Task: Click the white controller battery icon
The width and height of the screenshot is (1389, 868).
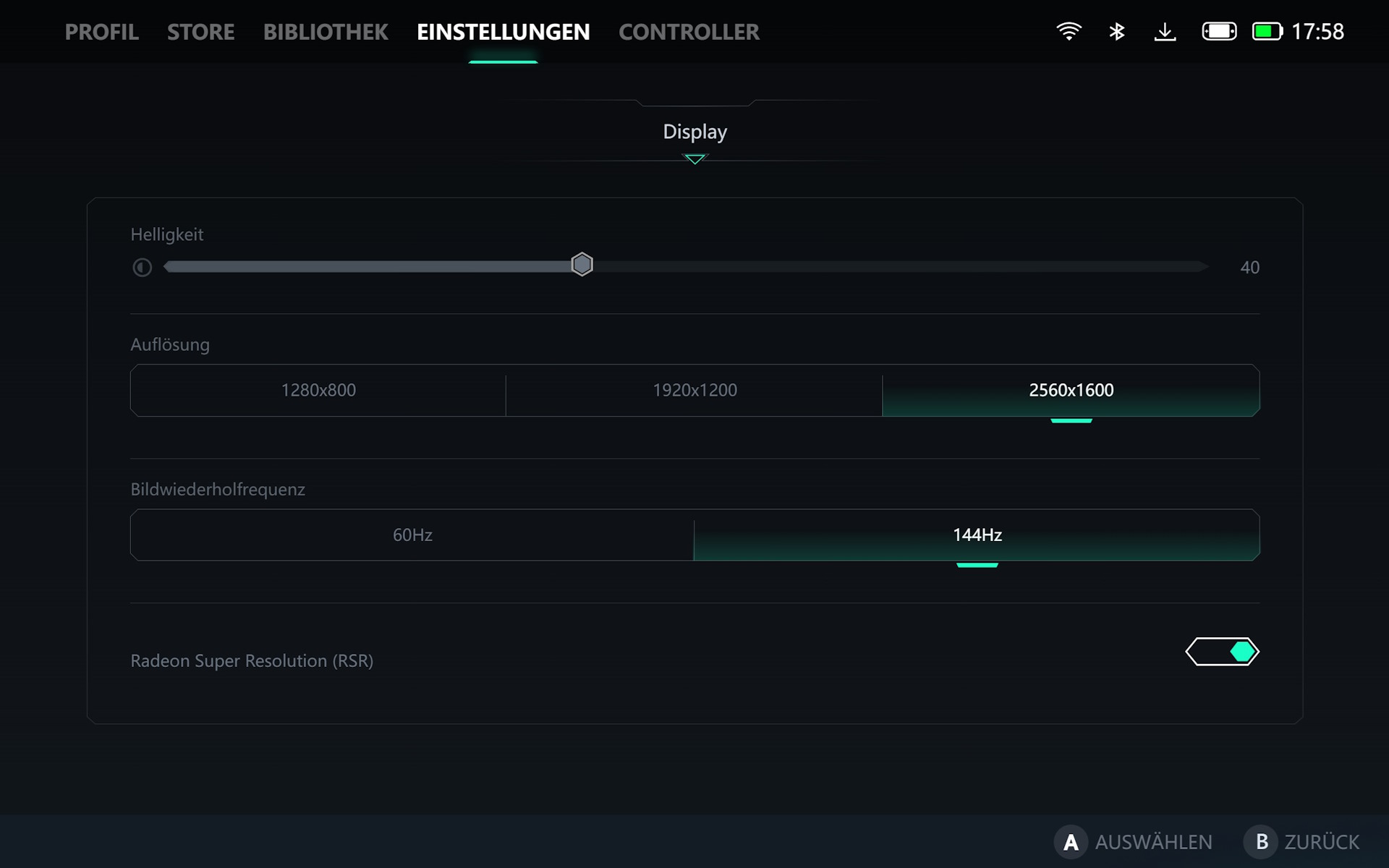Action: click(1219, 32)
